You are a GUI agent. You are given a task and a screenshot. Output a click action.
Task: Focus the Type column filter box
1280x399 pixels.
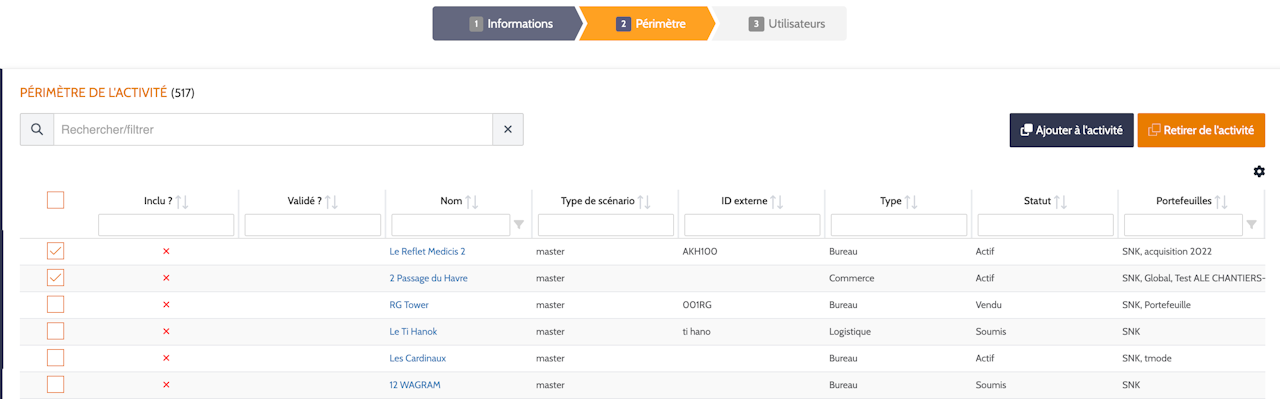(x=899, y=225)
